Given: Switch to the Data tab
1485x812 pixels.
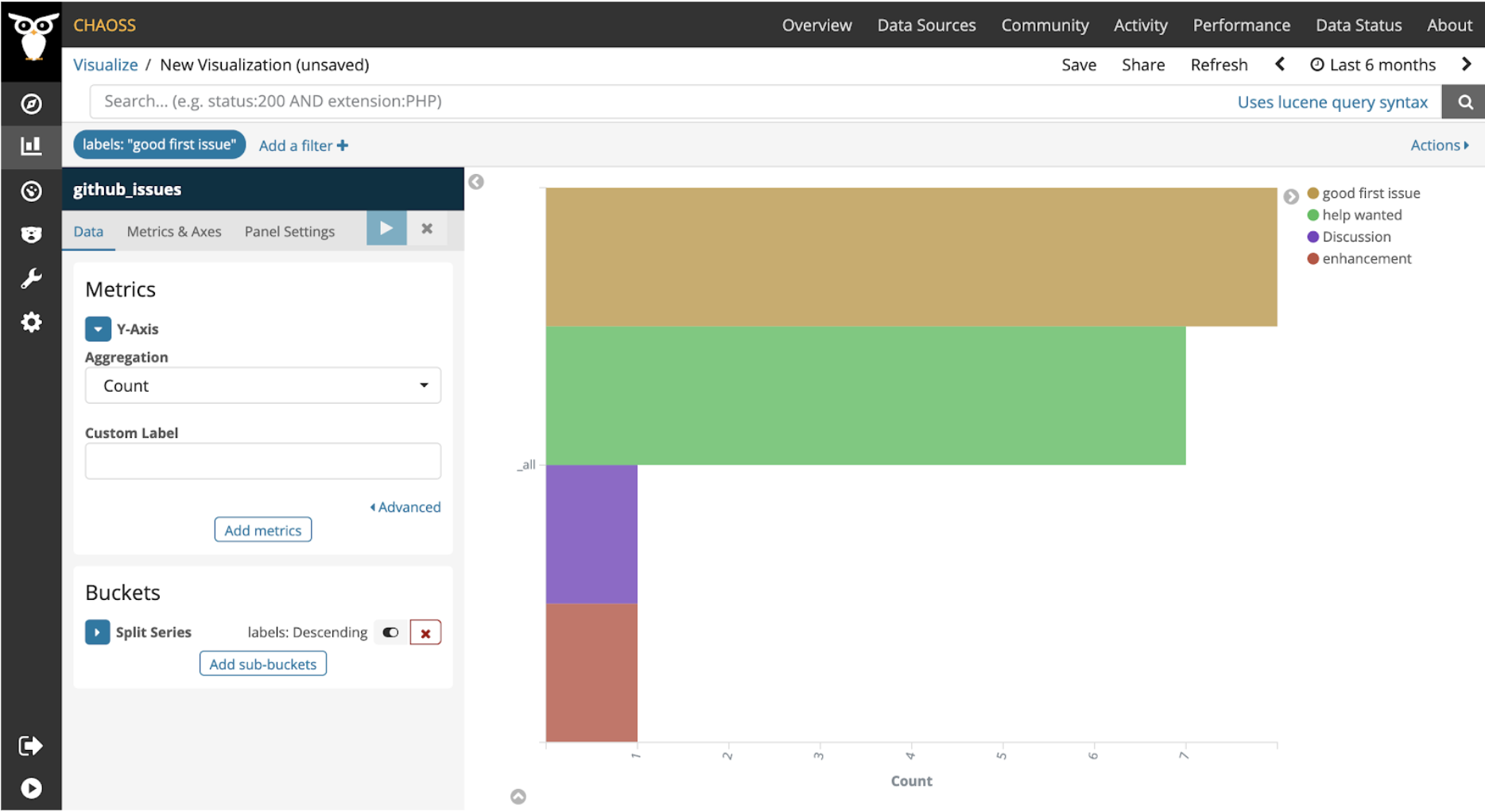Looking at the screenshot, I should (88, 232).
